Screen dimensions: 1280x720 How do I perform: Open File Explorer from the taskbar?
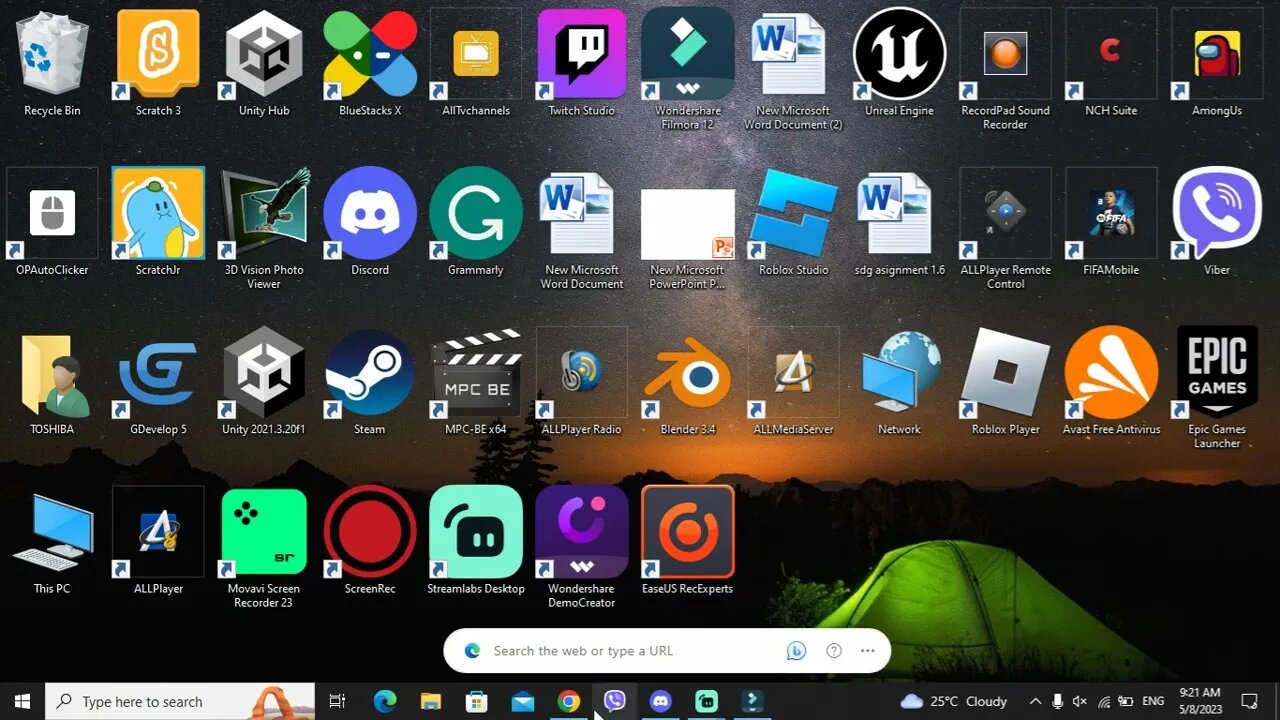coord(431,702)
